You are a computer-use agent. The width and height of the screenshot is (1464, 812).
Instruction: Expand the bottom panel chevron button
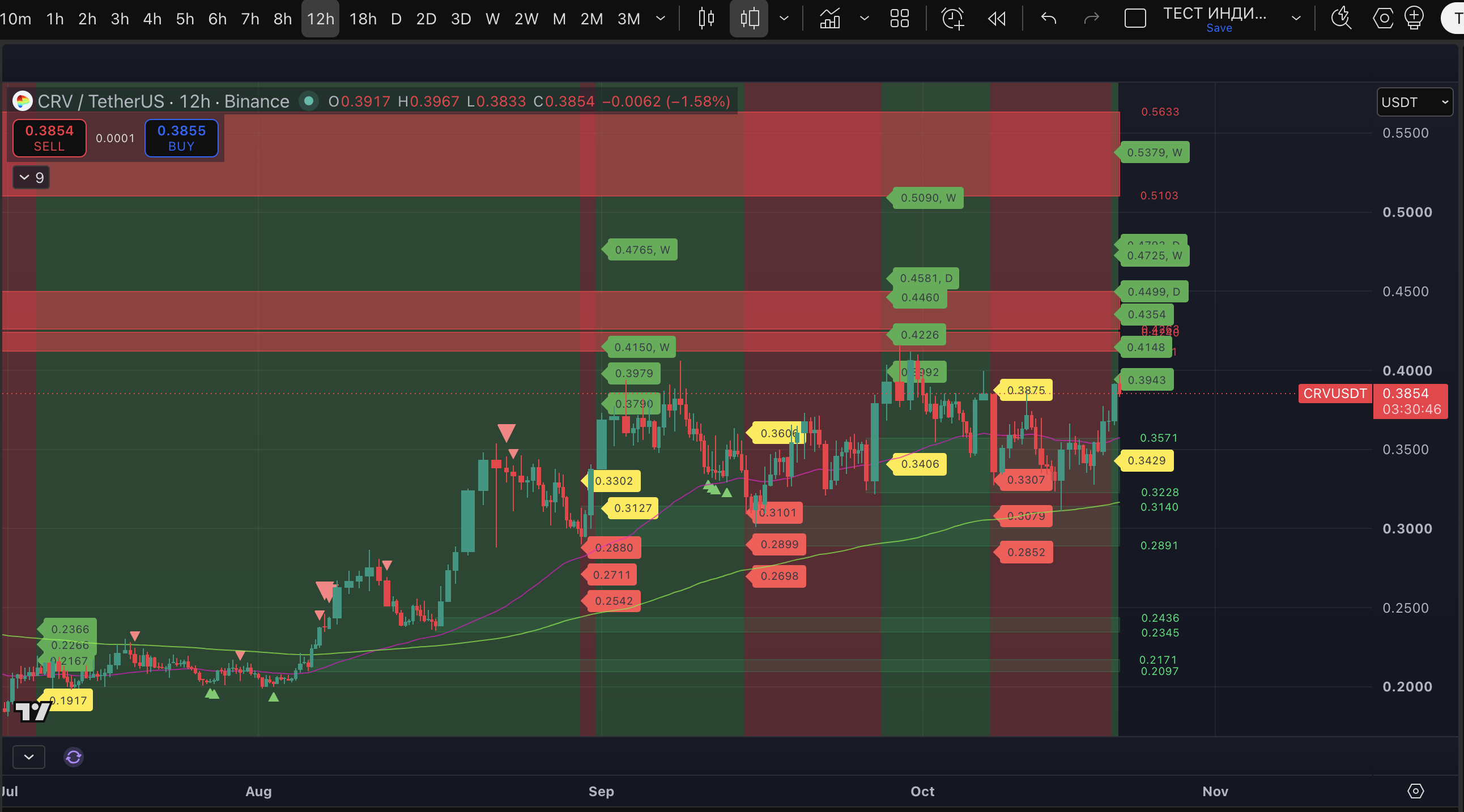click(28, 757)
